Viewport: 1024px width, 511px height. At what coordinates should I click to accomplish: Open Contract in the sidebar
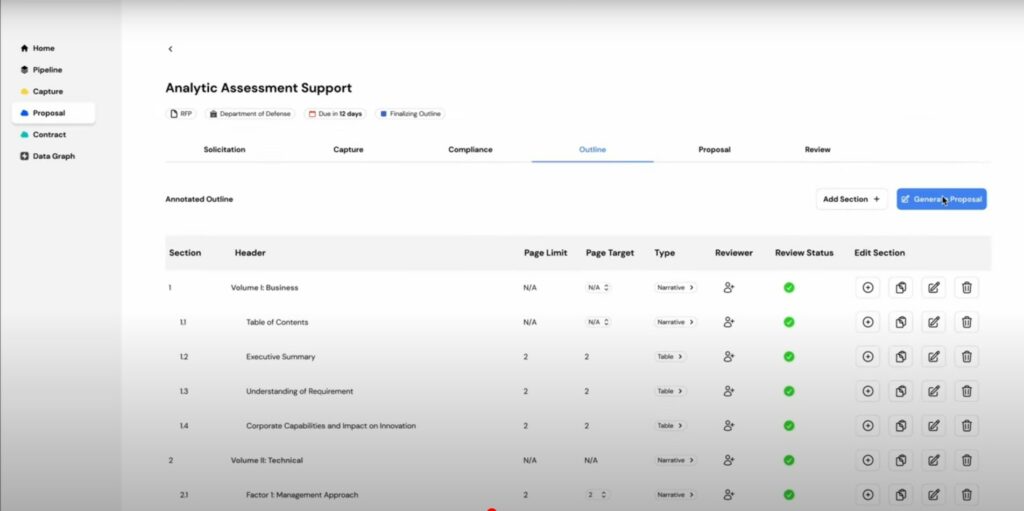click(43, 135)
